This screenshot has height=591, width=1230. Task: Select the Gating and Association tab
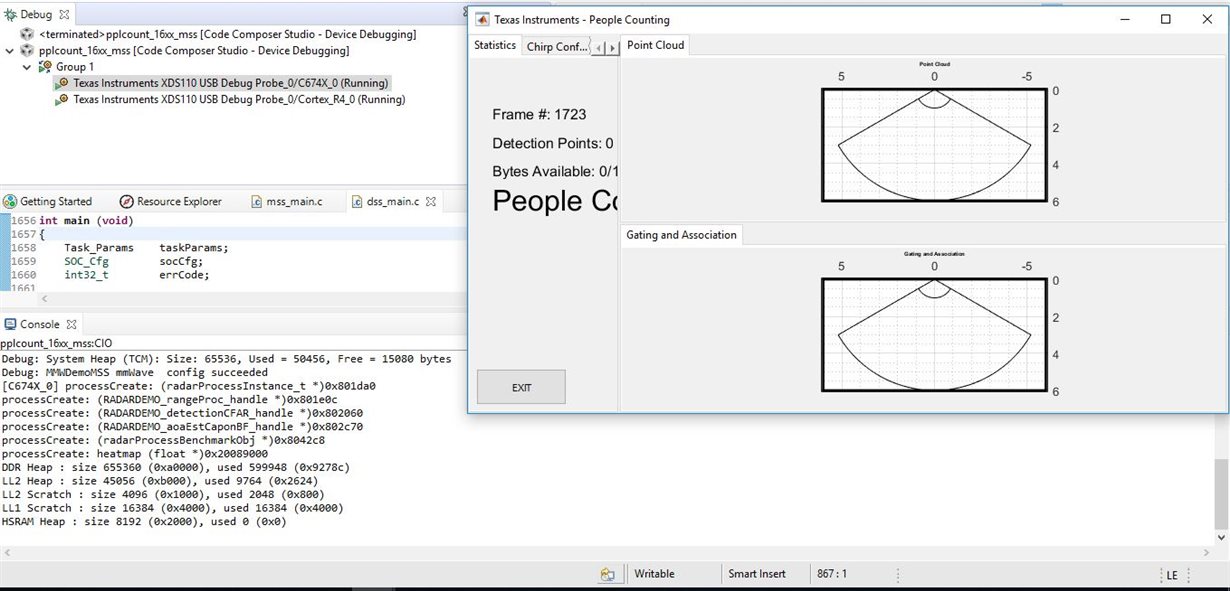[x=681, y=235]
